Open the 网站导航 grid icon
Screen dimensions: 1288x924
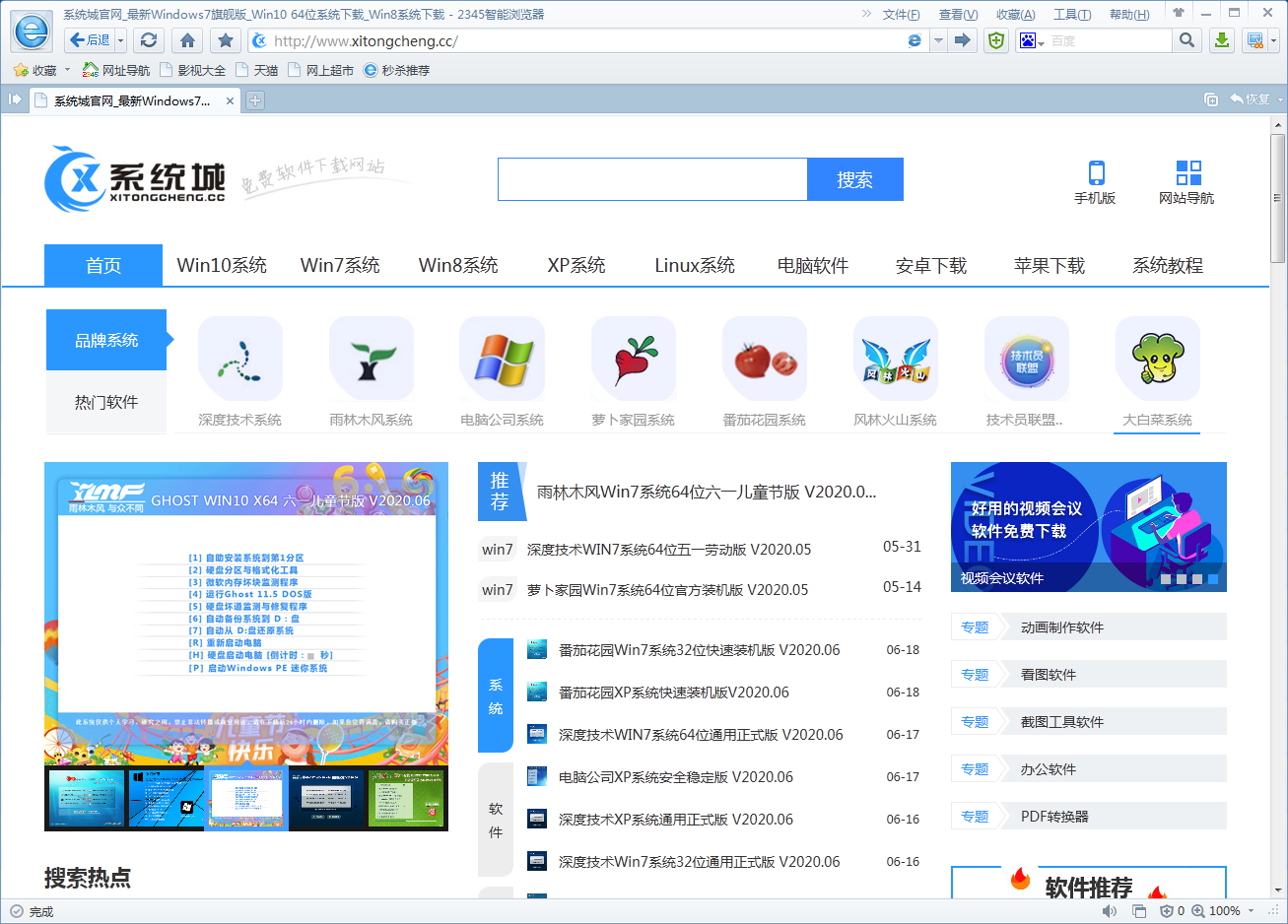coord(1188,172)
